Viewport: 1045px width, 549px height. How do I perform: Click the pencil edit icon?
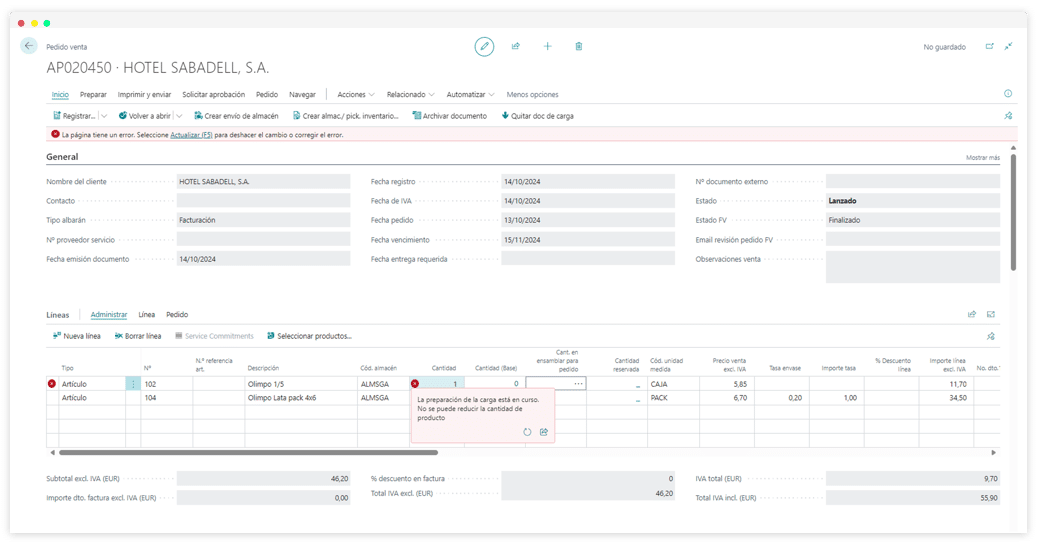tap(484, 46)
